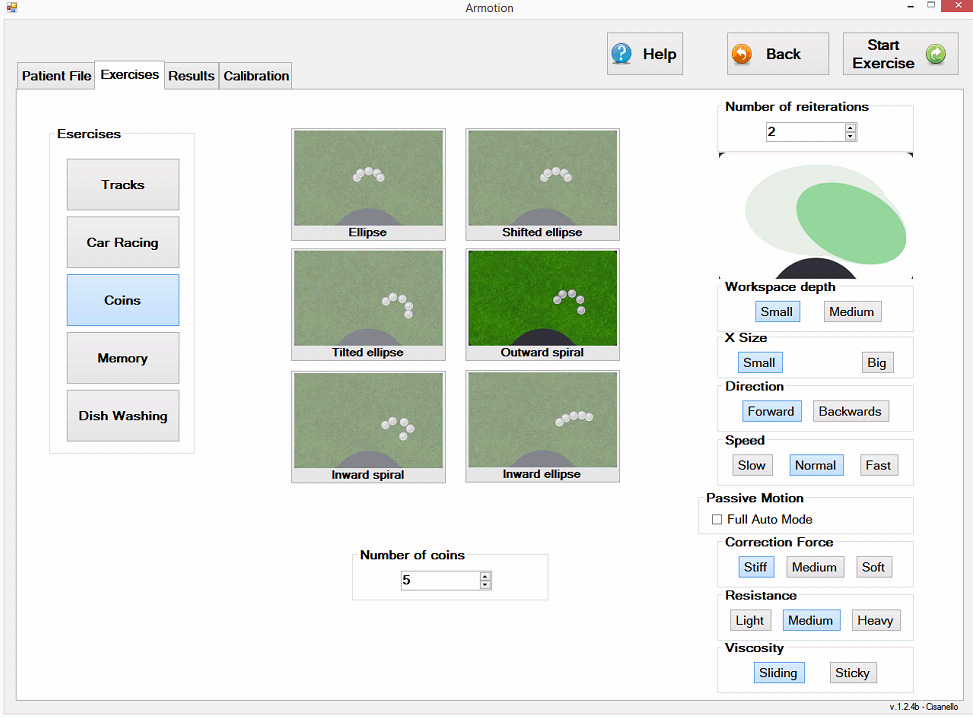The width and height of the screenshot is (973, 717).
Task: Set Viscosity to Sticky
Action: click(x=853, y=672)
